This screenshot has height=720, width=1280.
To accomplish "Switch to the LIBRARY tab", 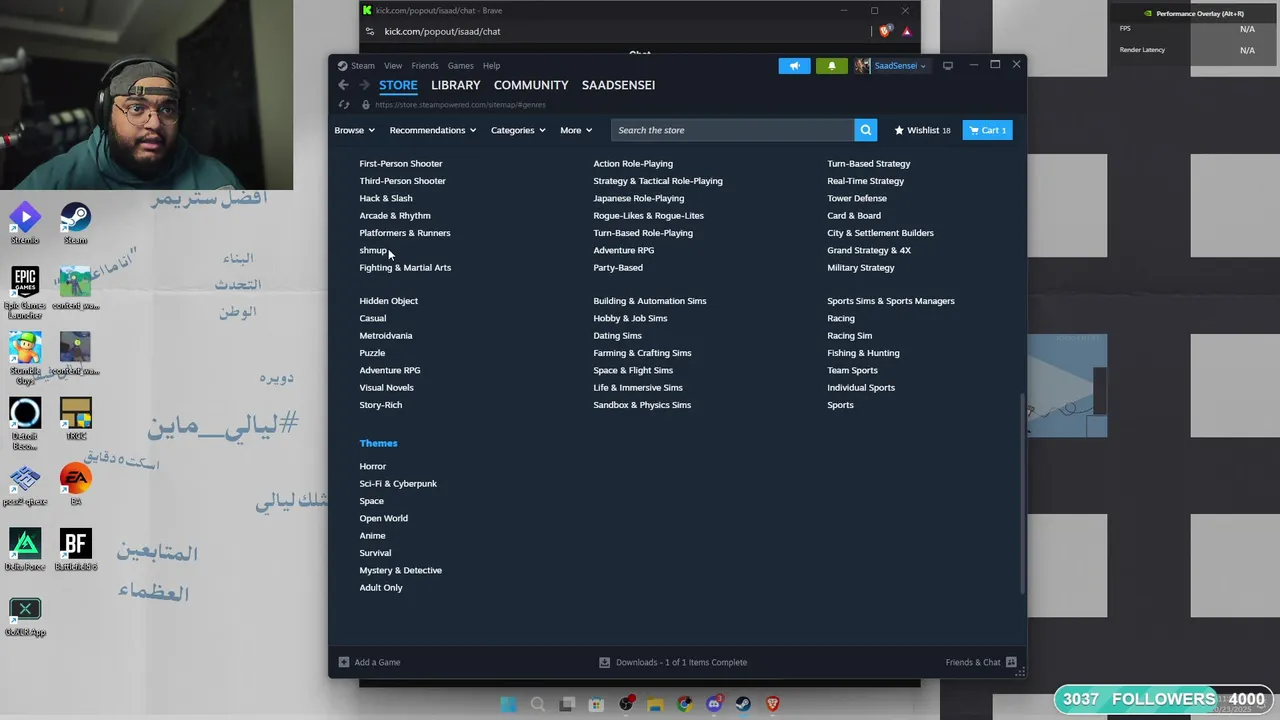I will click(x=456, y=85).
